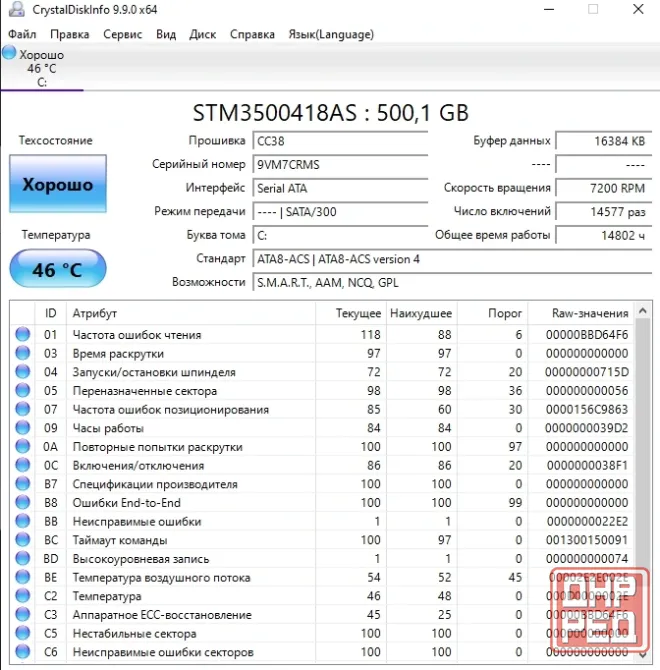Viewport: 660px width, 670px height.
Task: Click the Буква тома field C:
Action: pyautogui.click(x=340, y=235)
